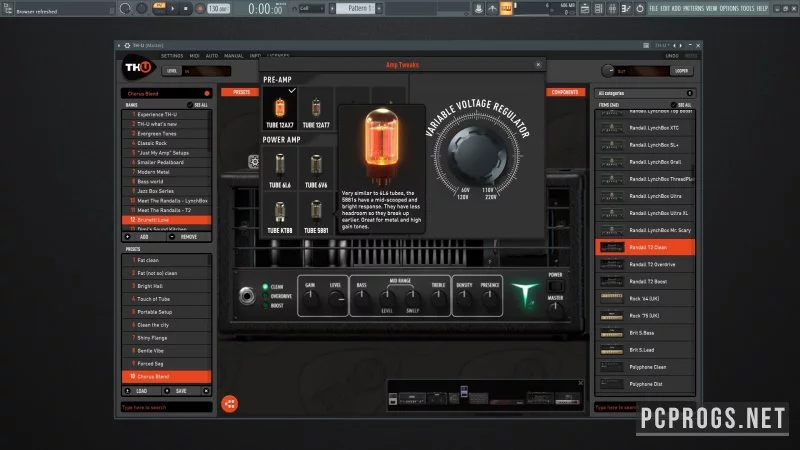Screen dimensions: 800x450
Task: Open the FL Studio Pattern 1 selector
Action: coord(357,8)
